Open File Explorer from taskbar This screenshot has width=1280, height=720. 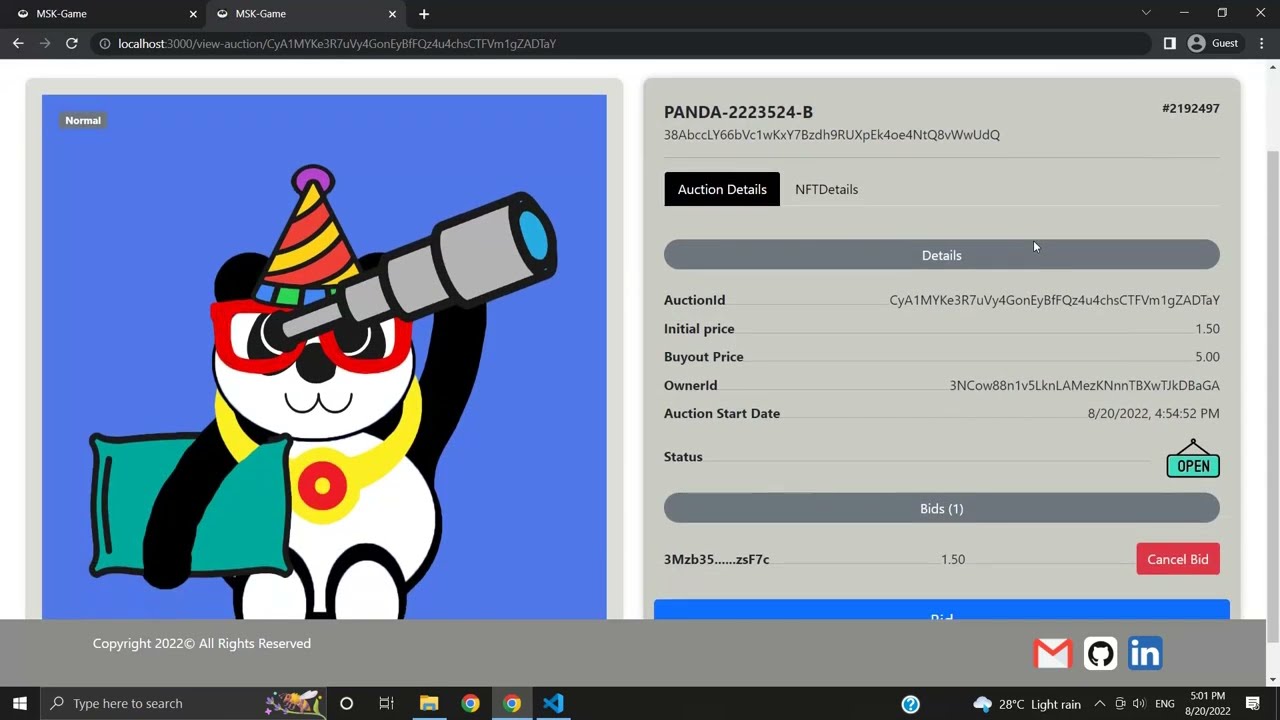pos(429,703)
